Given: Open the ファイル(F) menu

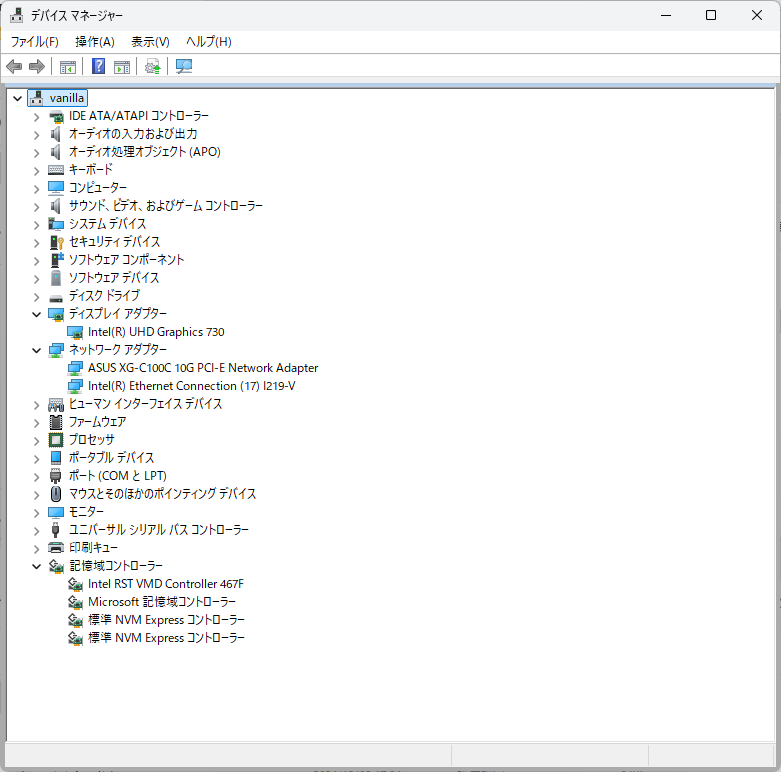Looking at the screenshot, I should [x=34, y=42].
